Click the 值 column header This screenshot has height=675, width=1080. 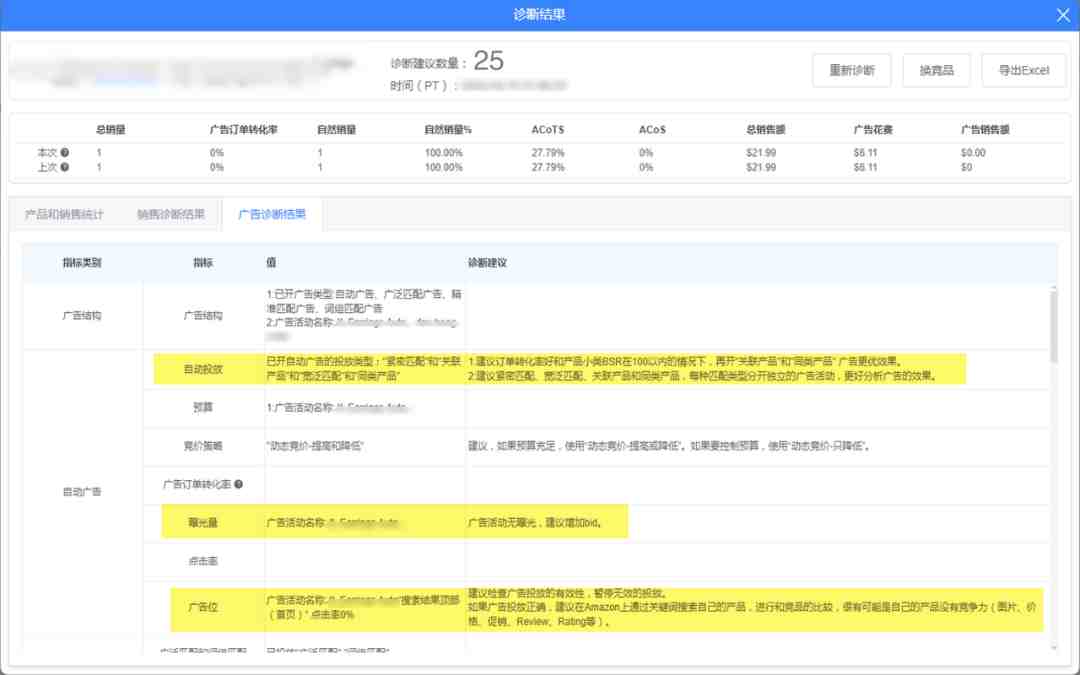[271, 262]
